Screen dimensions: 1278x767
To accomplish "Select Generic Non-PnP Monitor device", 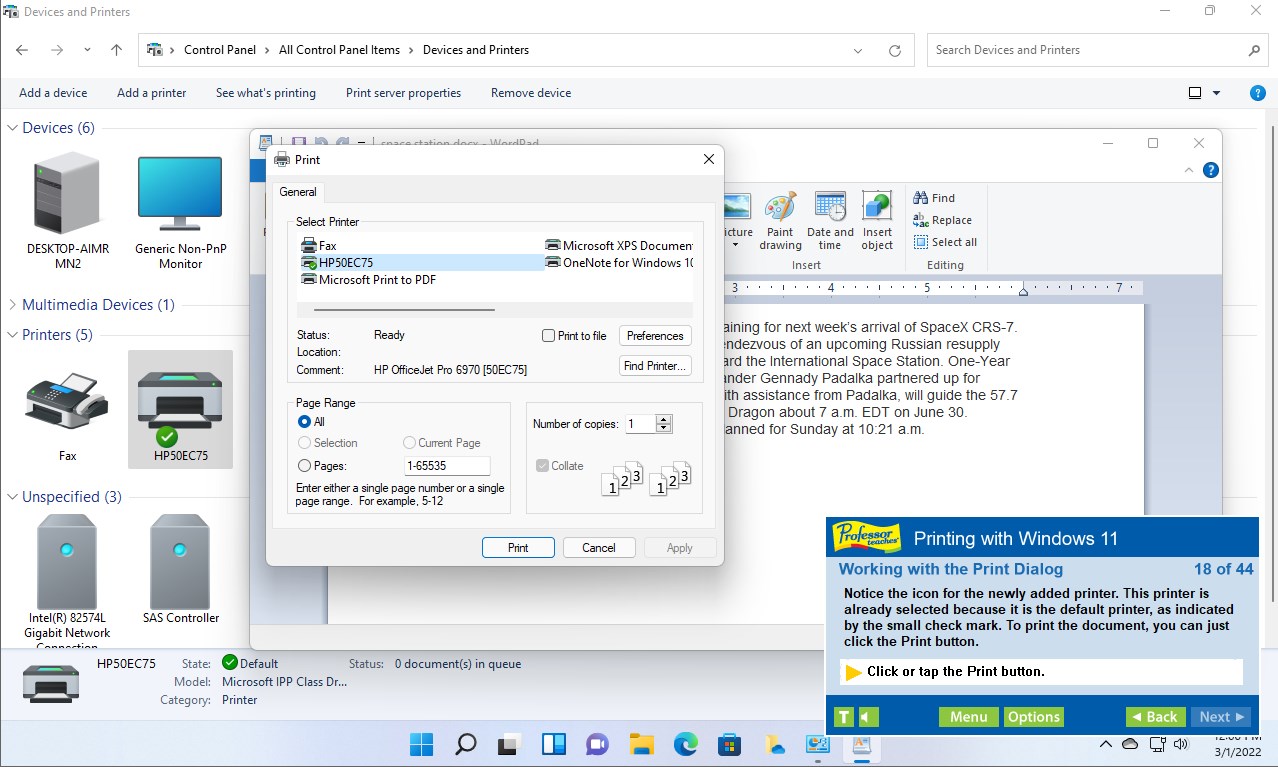I will [180, 211].
